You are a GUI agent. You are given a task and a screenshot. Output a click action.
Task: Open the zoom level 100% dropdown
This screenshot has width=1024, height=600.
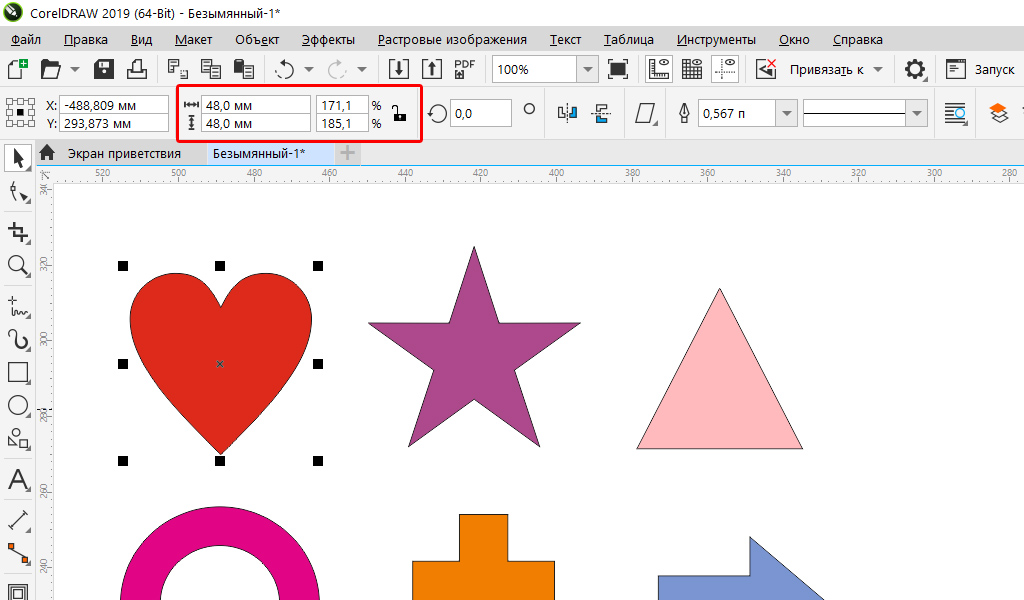pyautogui.click(x=588, y=69)
